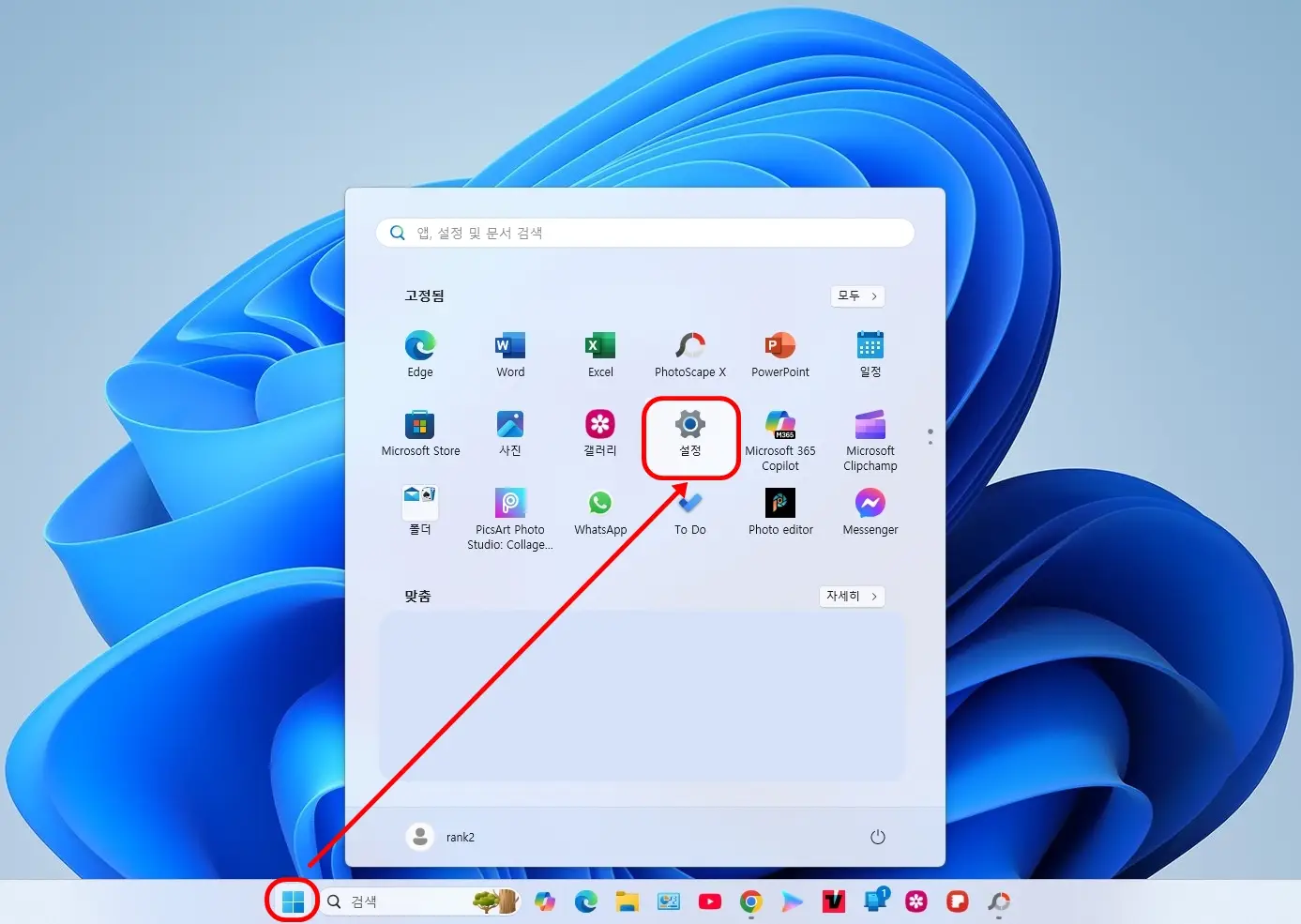Click the 자세히 more button in 맞춤
The width and height of the screenshot is (1301, 924).
(852, 596)
